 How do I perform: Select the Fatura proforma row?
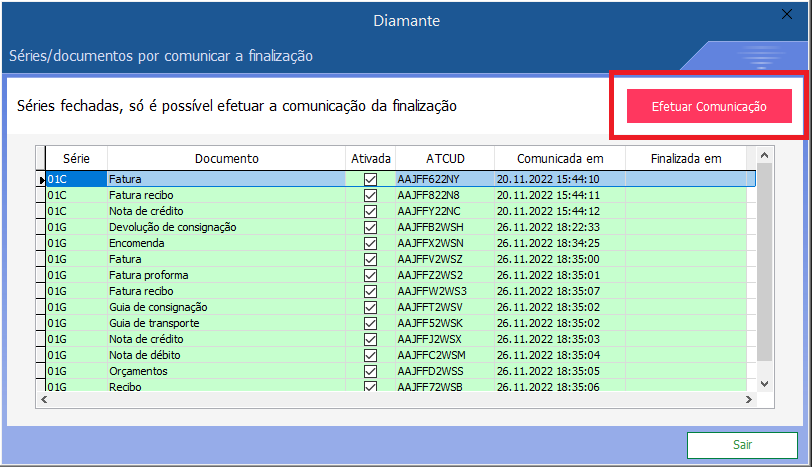pyautogui.click(x=226, y=275)
